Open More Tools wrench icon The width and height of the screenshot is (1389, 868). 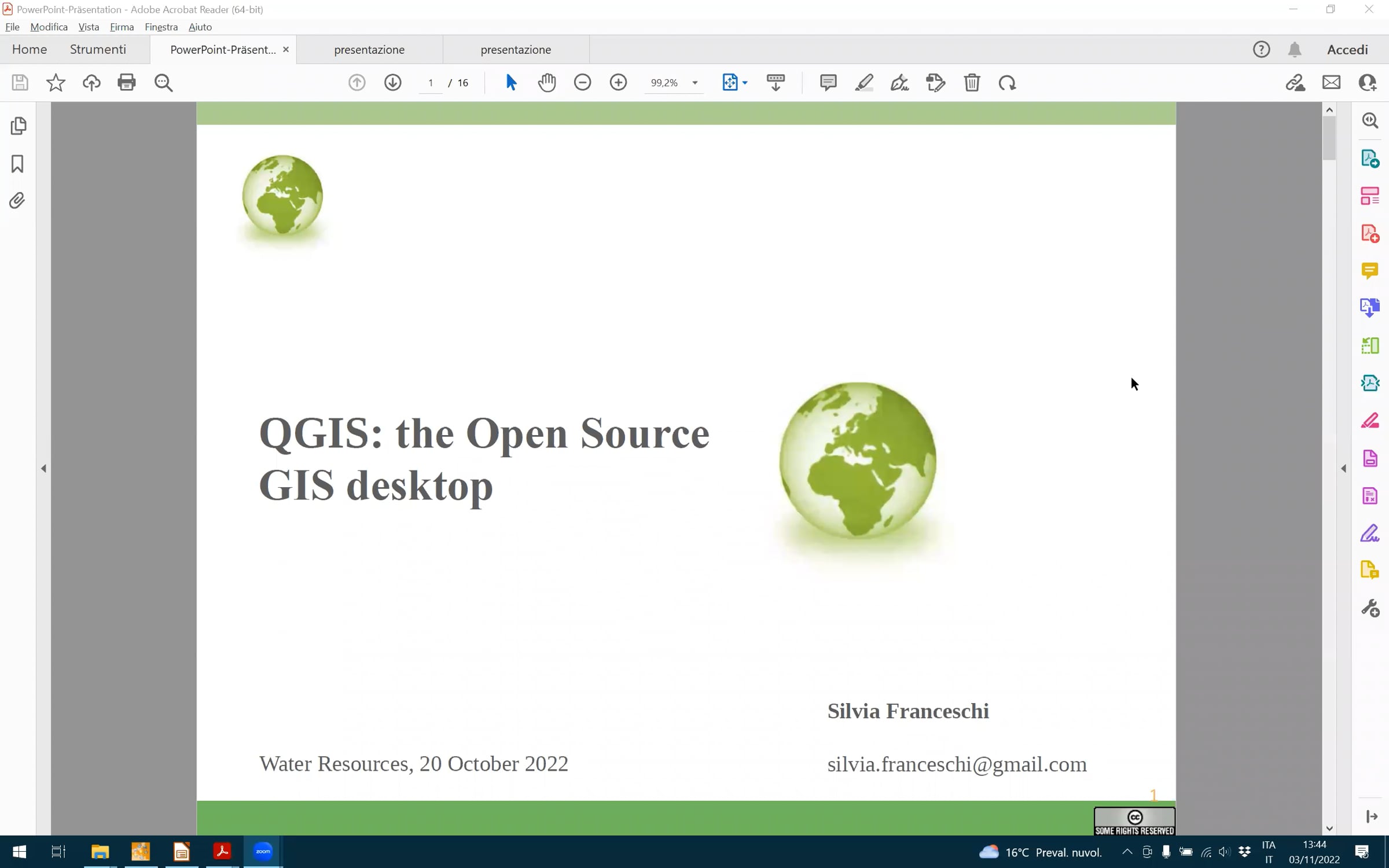pyautogui.click(x=1370, y=608)
